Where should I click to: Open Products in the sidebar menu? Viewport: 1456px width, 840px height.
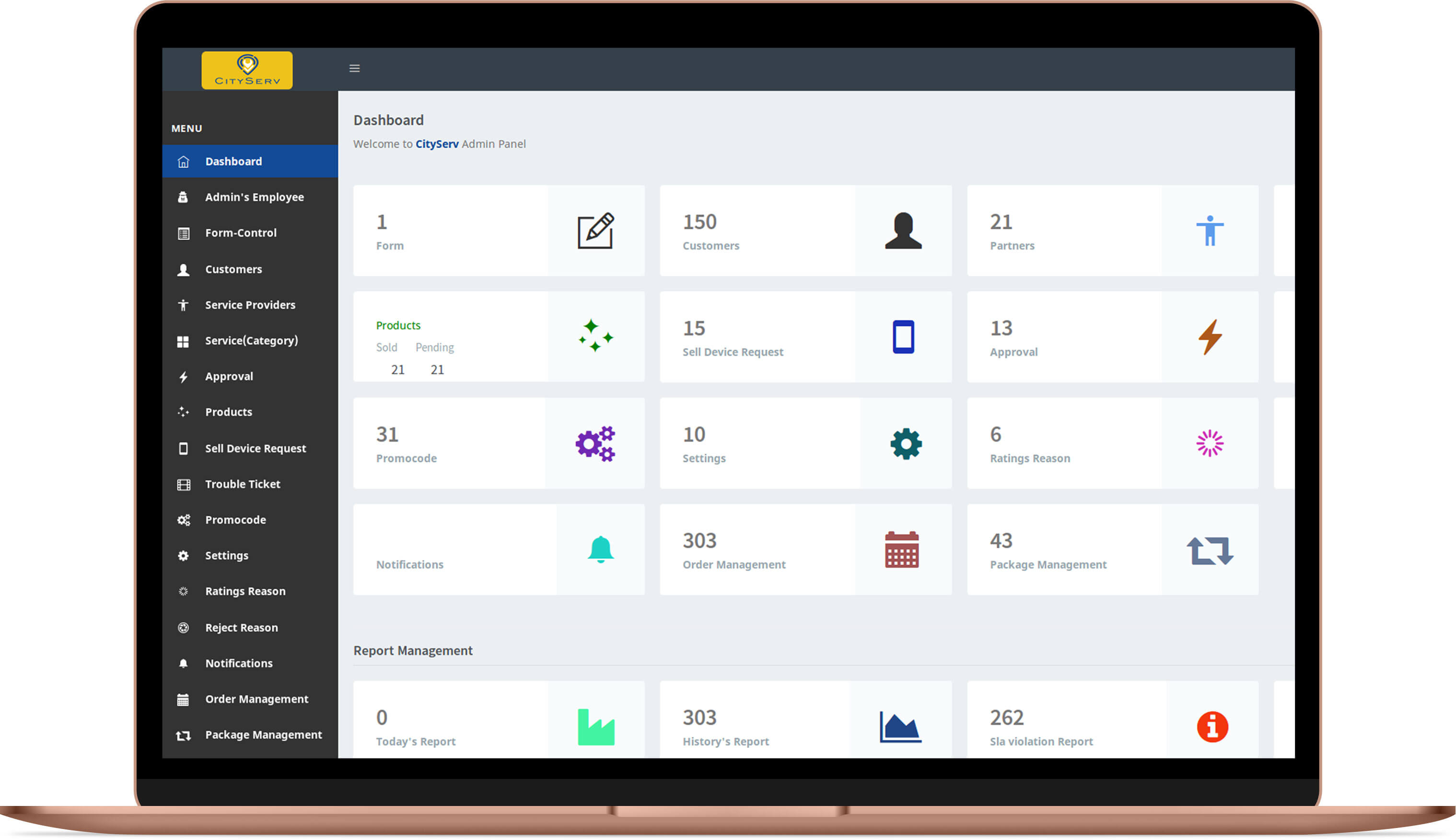tap(250, 412)
